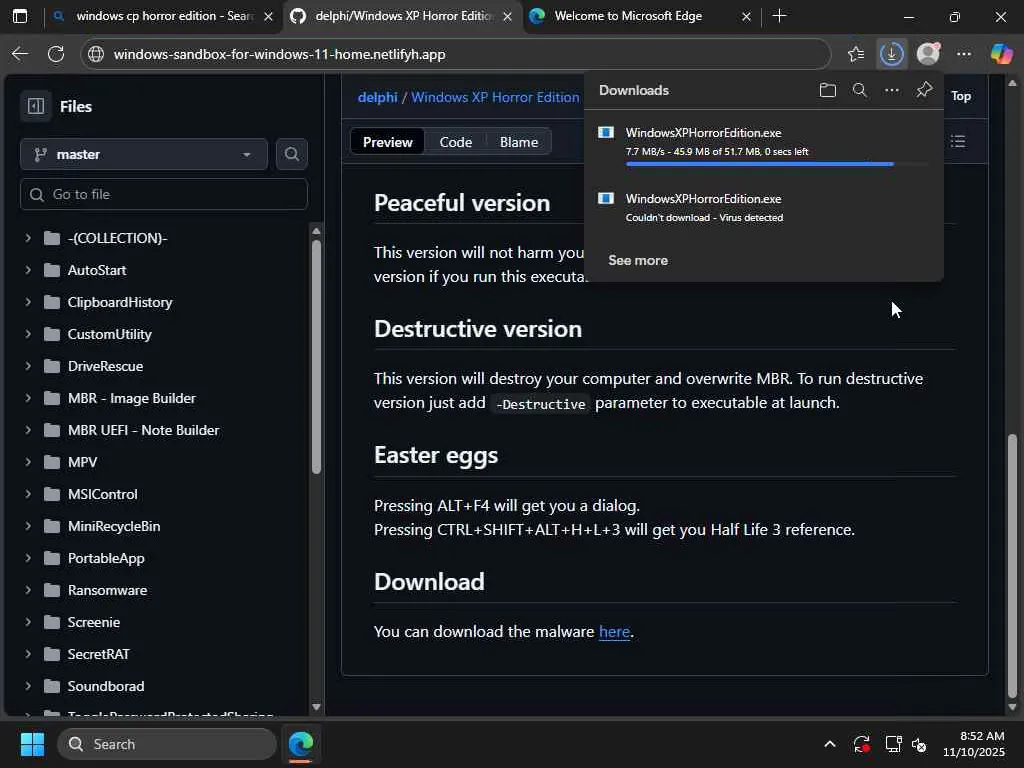Select the Soundborad folder
Screen dimensions: 1024x768
[106, 686]
